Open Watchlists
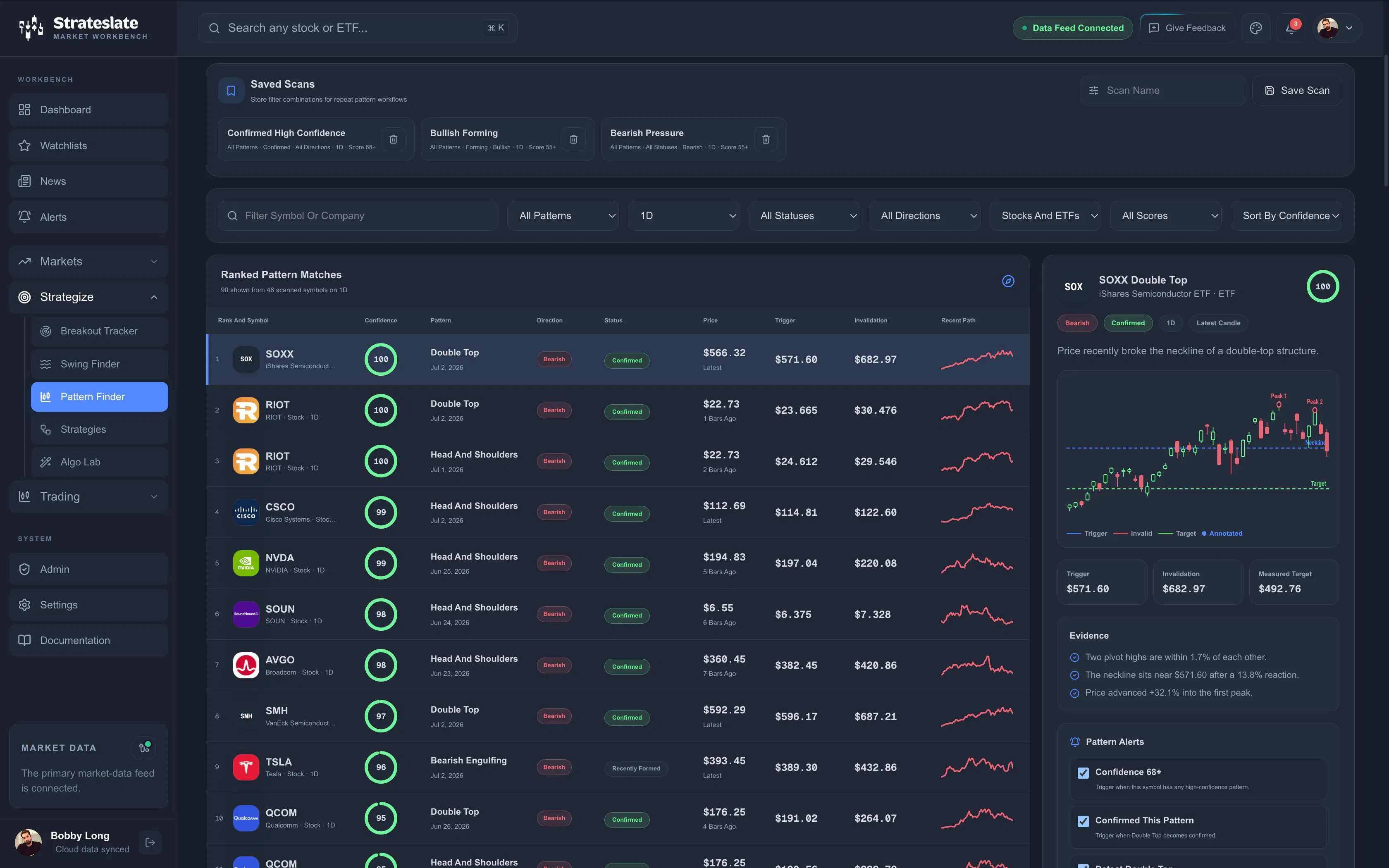 click(88, 146)
